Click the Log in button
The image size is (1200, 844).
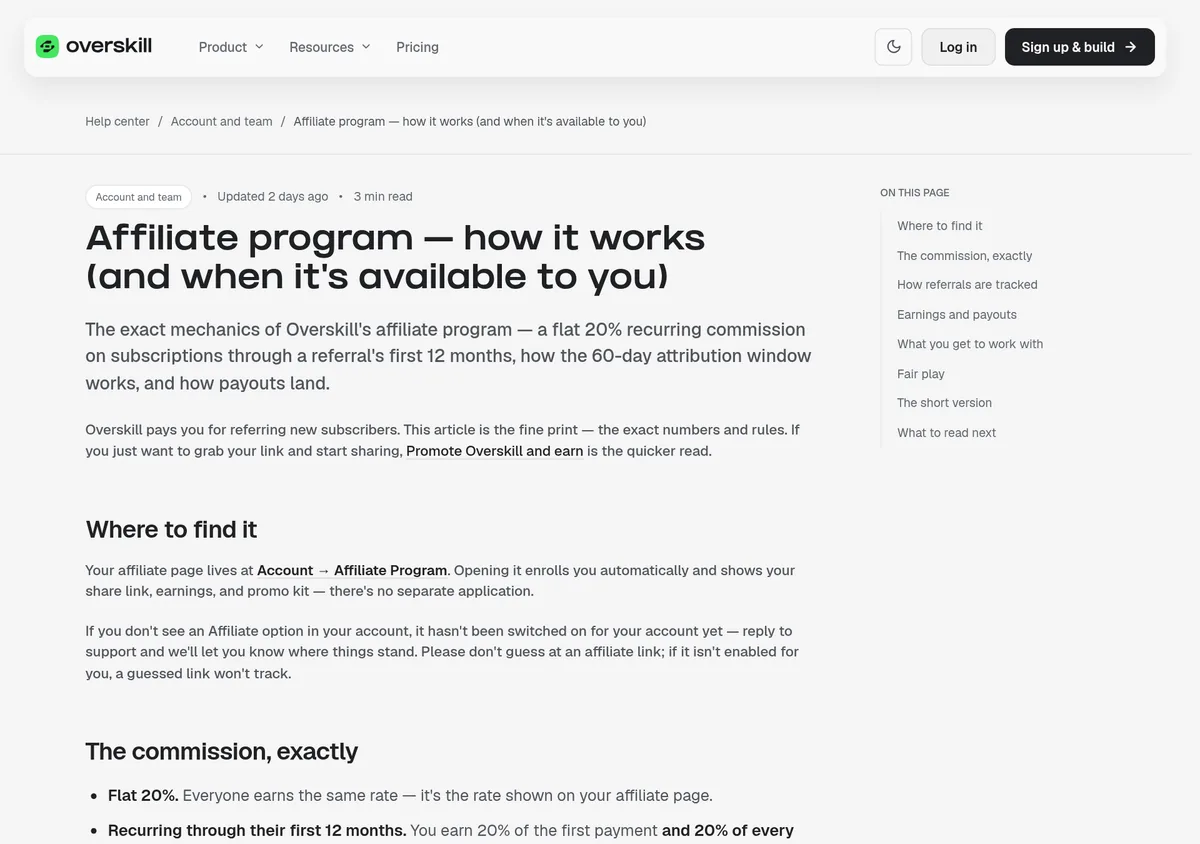coord(958,47)
